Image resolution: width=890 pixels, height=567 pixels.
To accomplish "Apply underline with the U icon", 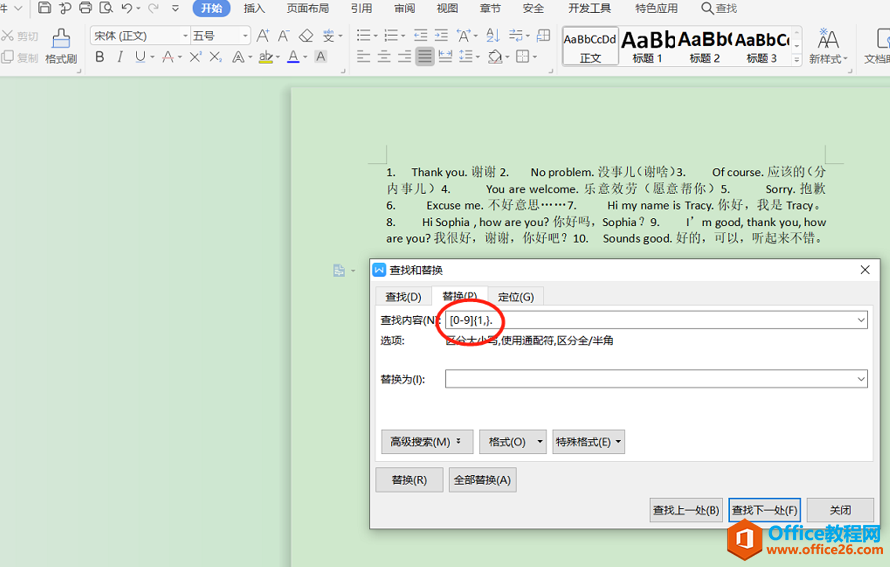I will coord(140,57).
